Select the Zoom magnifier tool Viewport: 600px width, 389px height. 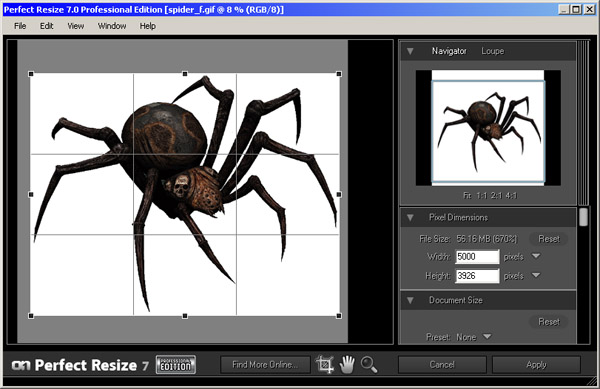[369, 365]
